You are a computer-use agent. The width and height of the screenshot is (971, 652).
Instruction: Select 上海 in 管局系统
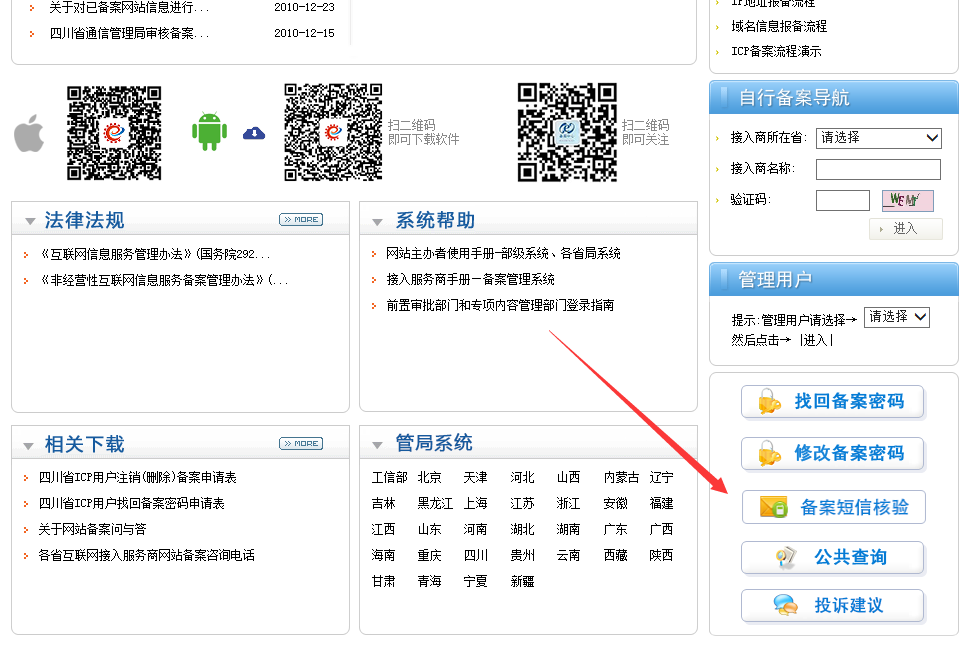coord(476,503)
